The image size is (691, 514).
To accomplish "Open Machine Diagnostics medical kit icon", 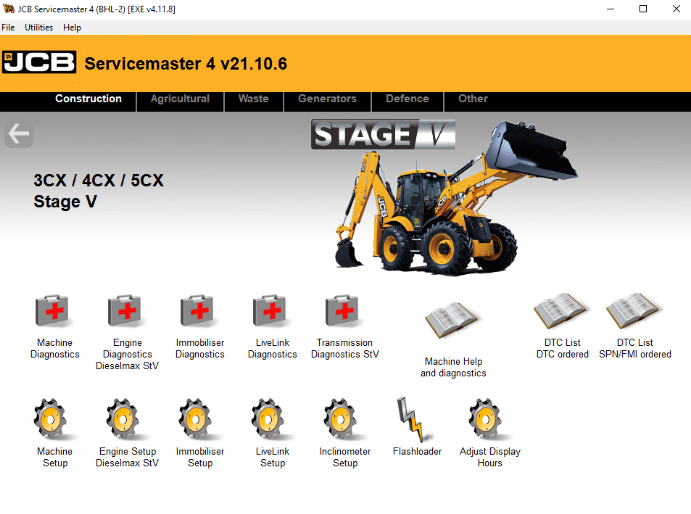I will point(54,312).
